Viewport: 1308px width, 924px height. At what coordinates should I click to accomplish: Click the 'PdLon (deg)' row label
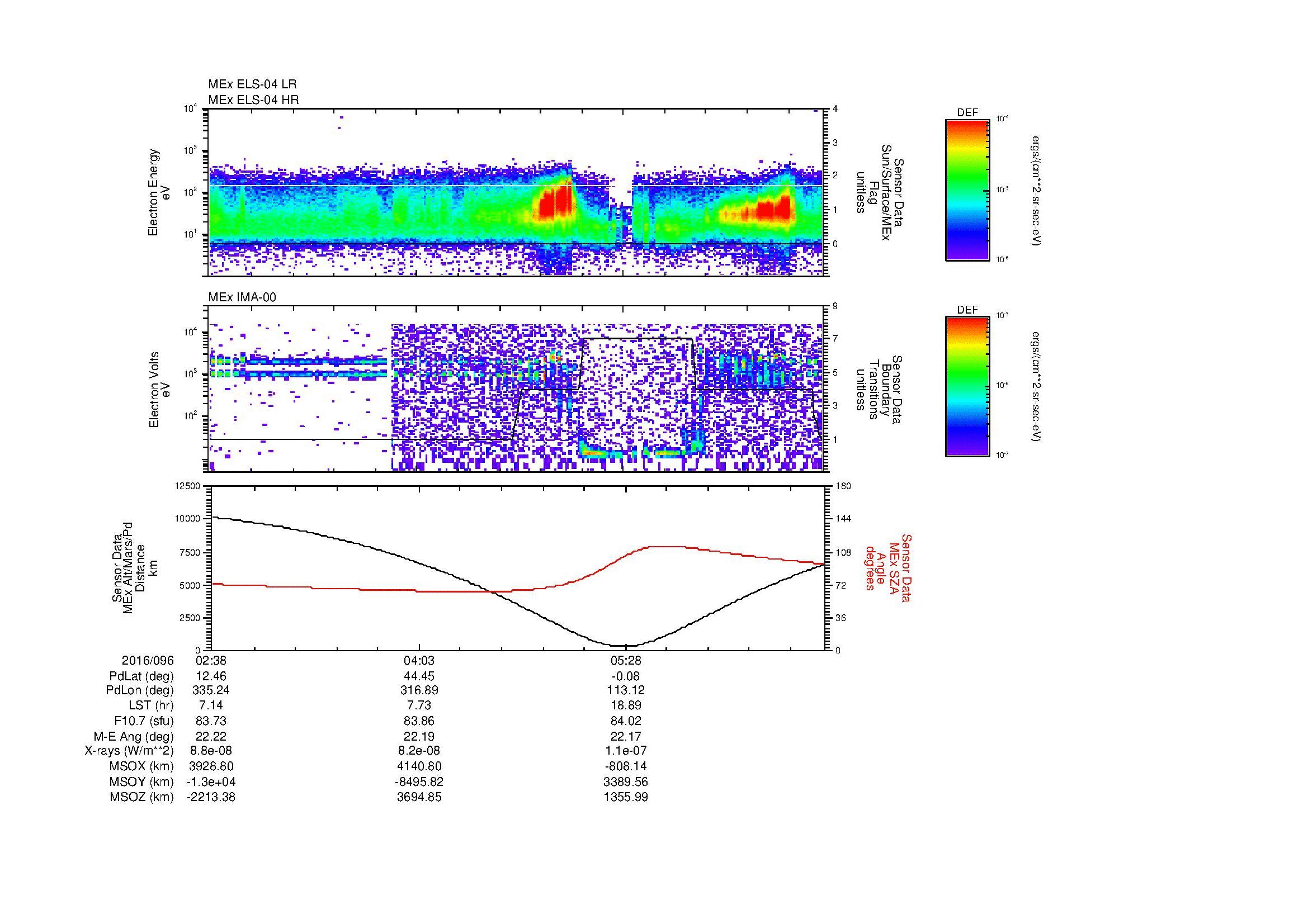pyautogui.click(x=140, y=690)
